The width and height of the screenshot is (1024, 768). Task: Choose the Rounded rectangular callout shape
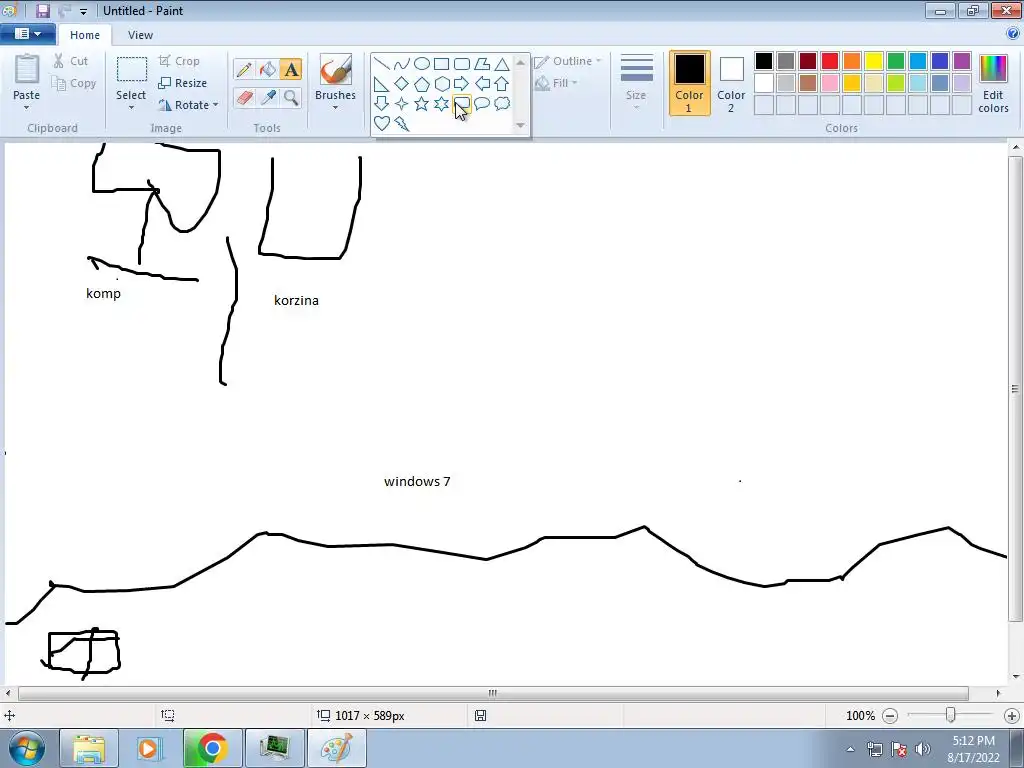[462, 103]
